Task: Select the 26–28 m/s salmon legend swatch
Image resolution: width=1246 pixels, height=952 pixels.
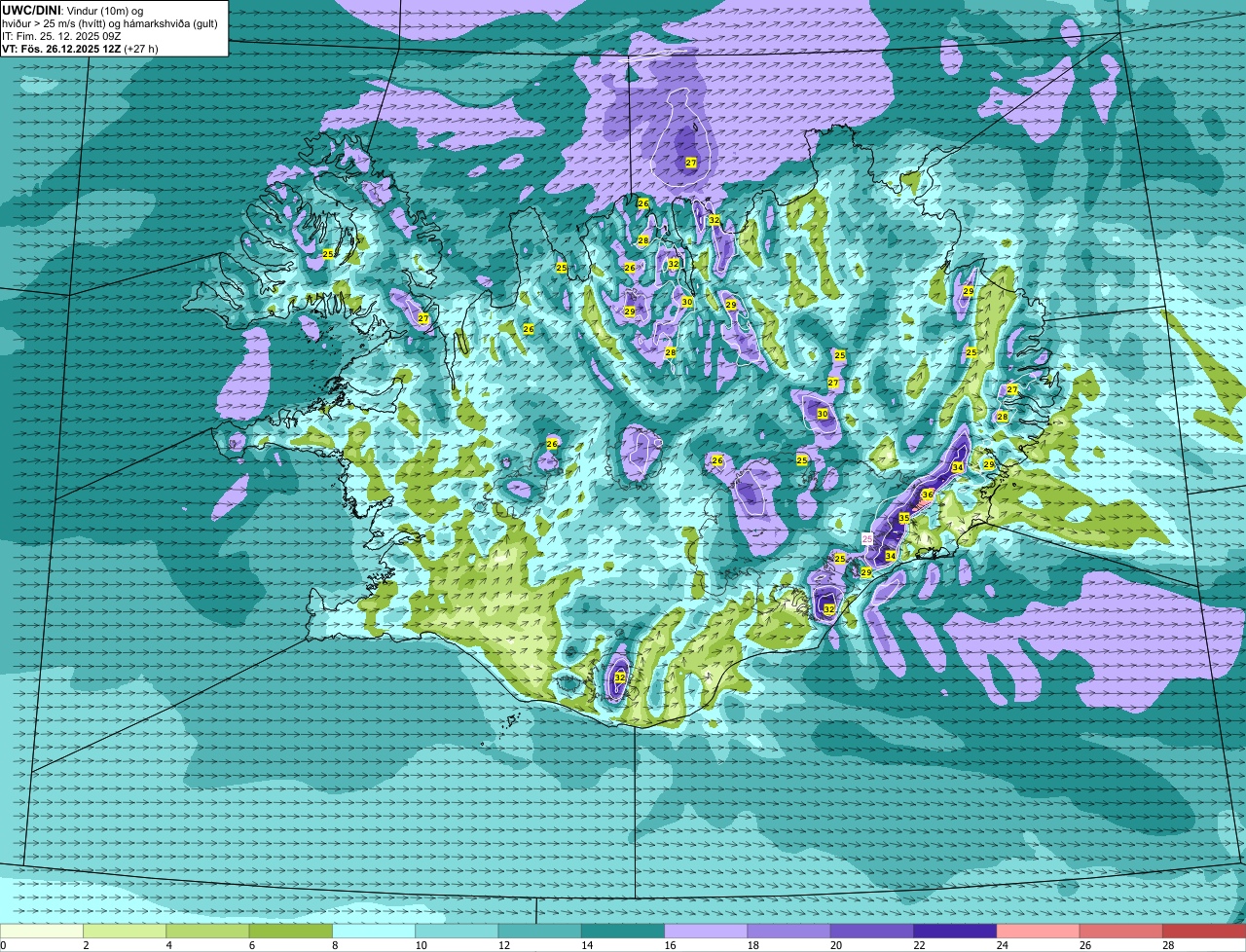Action: pos(1121,932)
